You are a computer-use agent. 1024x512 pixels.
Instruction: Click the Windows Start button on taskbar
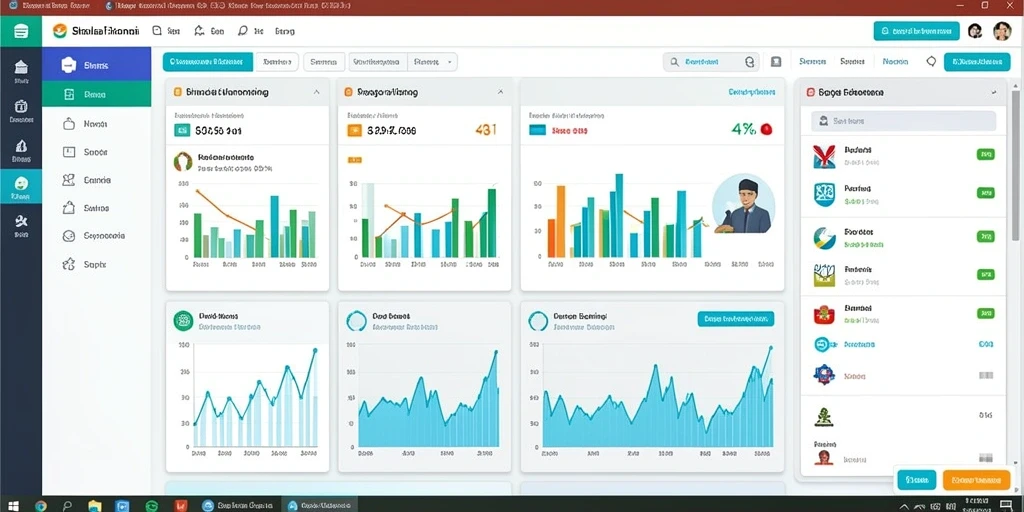(x=12, y=505)
